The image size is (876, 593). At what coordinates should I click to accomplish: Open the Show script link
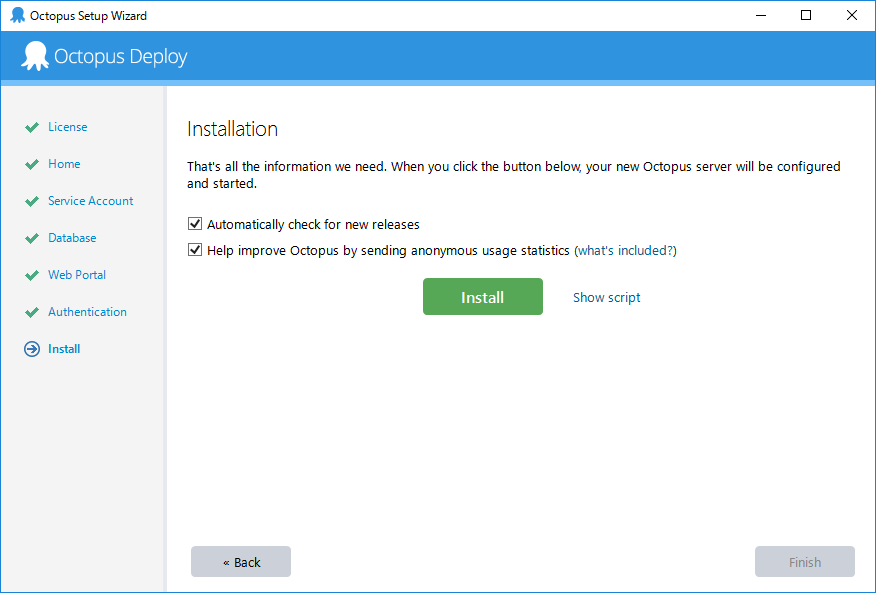point(607,297)
